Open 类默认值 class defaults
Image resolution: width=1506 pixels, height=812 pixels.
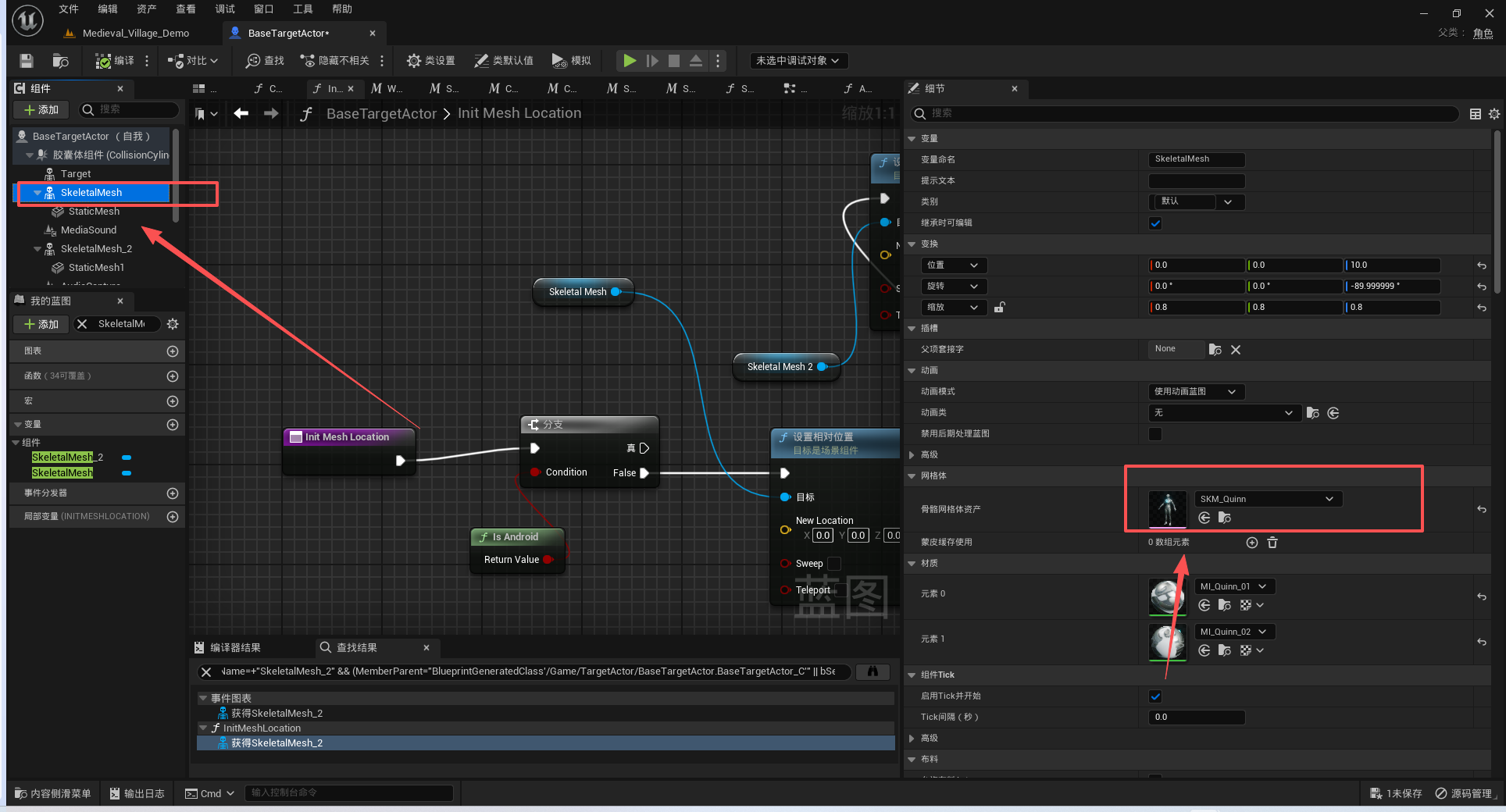pyautogui.click(x=504, y=61)
